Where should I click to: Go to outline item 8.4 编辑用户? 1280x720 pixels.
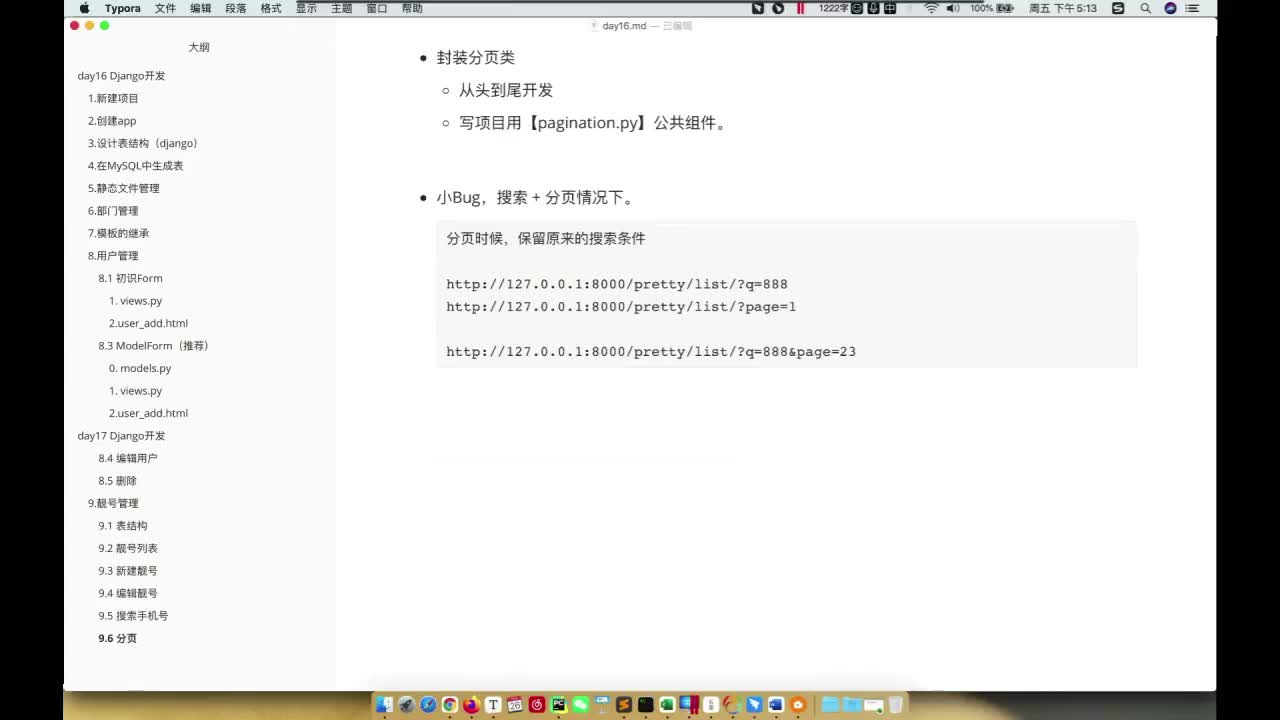(128, 458)
